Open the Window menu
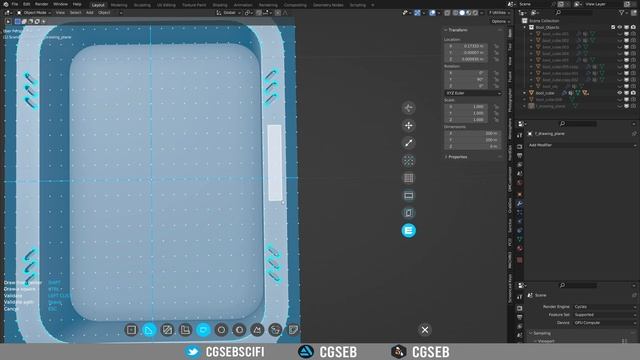This screenshot has width=640, height=360. tap(60, 4)
